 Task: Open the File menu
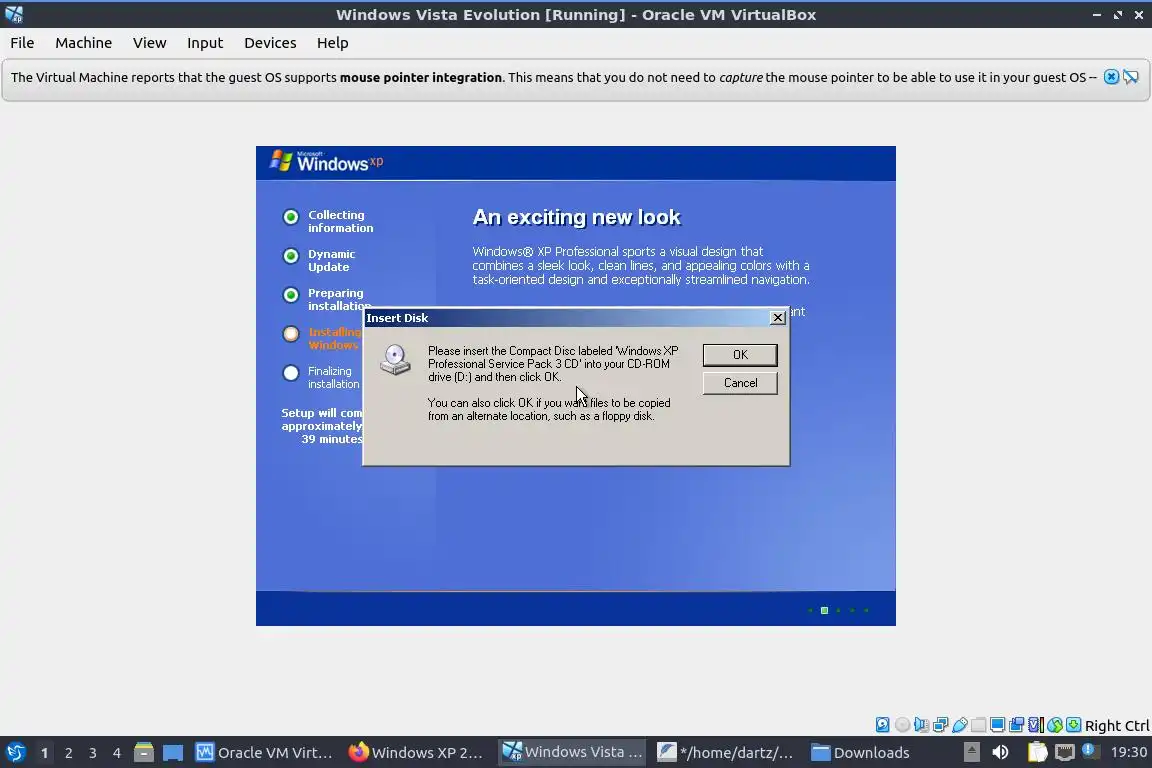[x=22, y=43]
